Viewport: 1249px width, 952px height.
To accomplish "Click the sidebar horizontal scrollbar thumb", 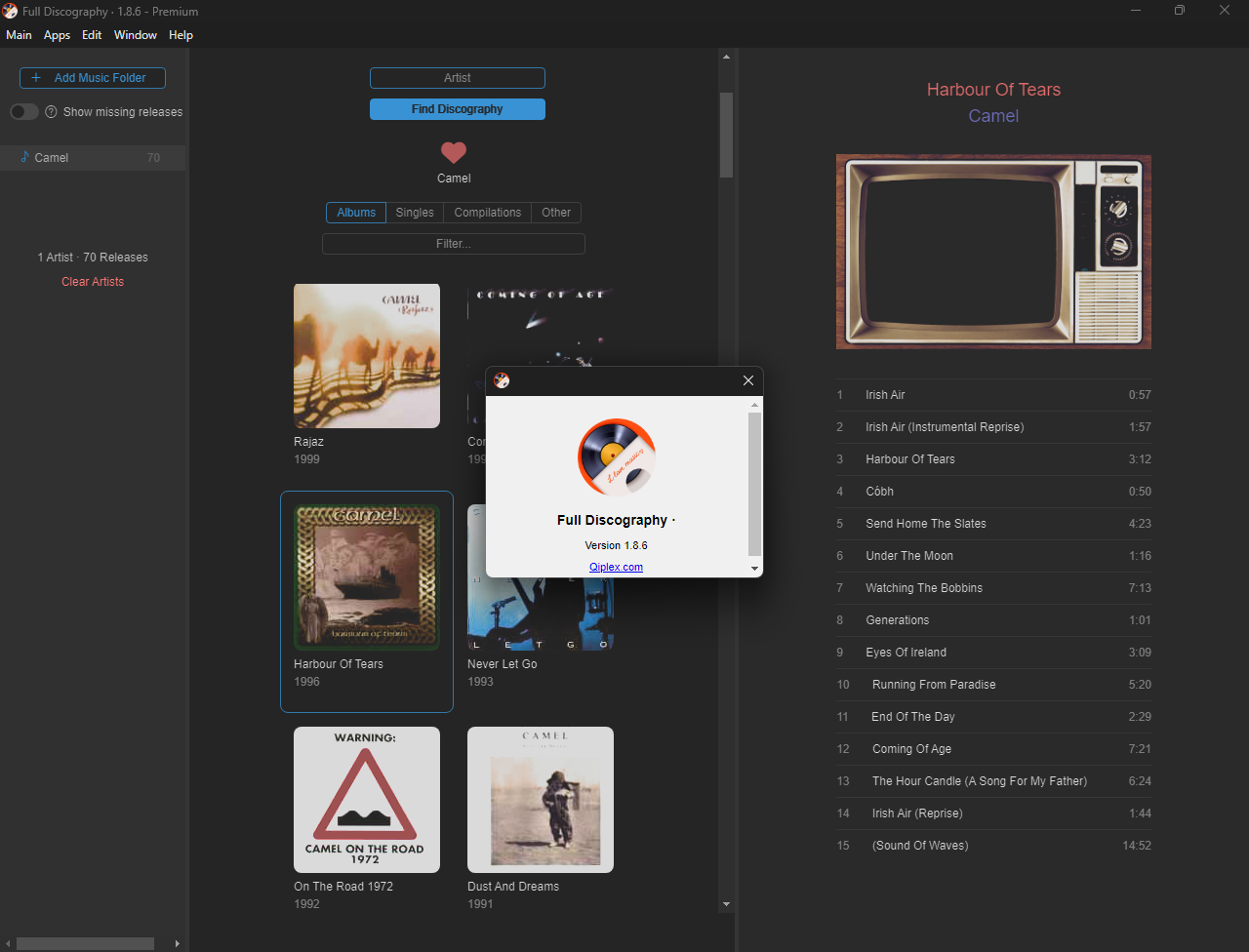I will 85,943.
